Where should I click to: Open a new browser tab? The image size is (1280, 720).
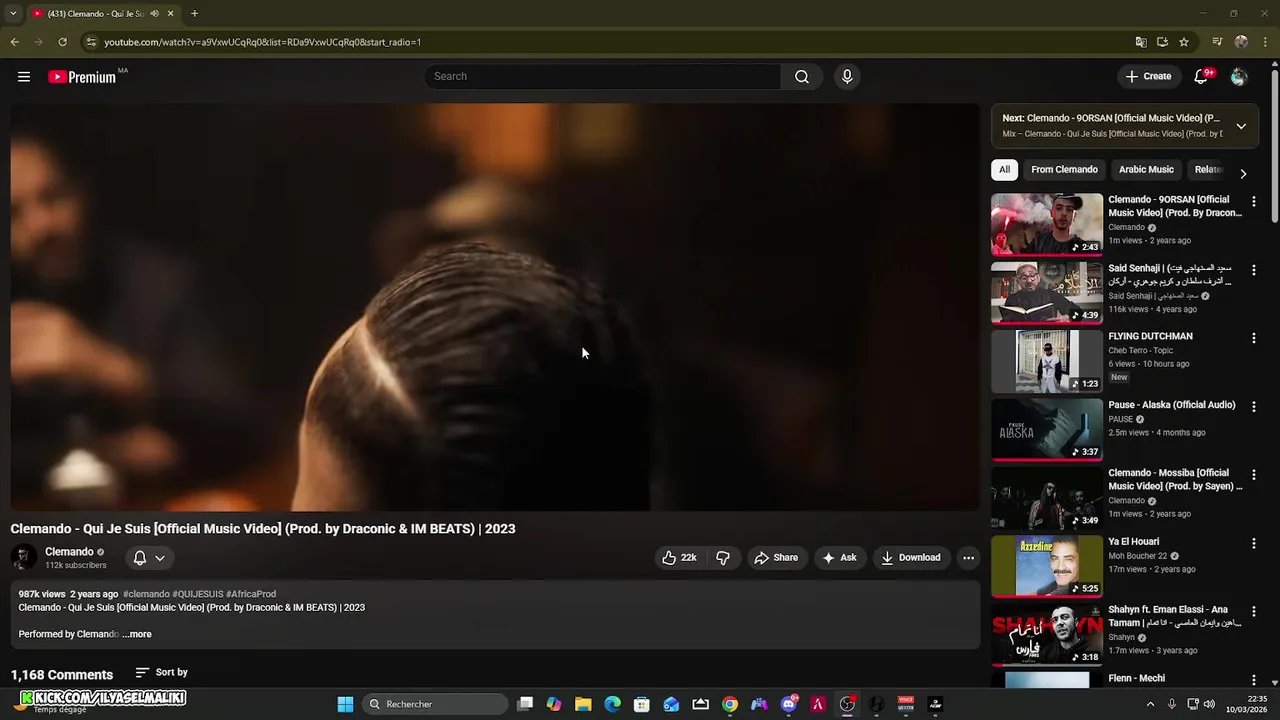pyautogui.click(x=194, y=14)
